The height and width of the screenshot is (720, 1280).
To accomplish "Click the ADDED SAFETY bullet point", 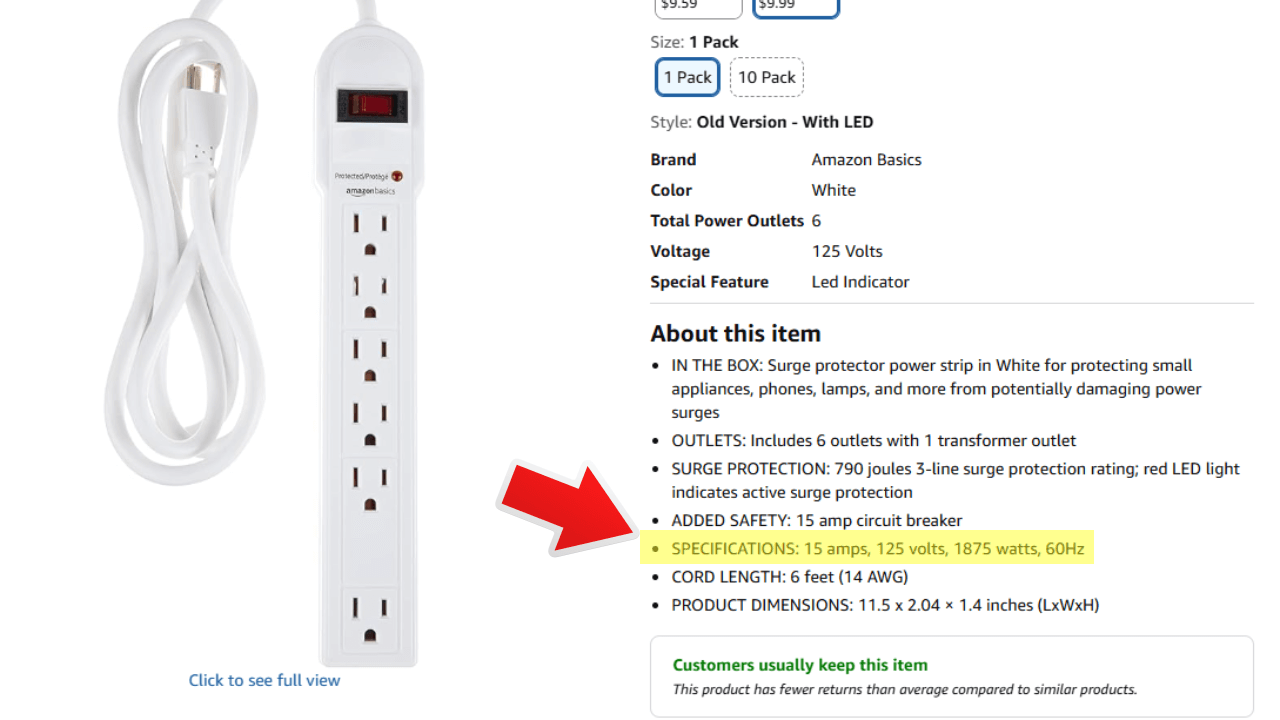I will coord(816,520).
